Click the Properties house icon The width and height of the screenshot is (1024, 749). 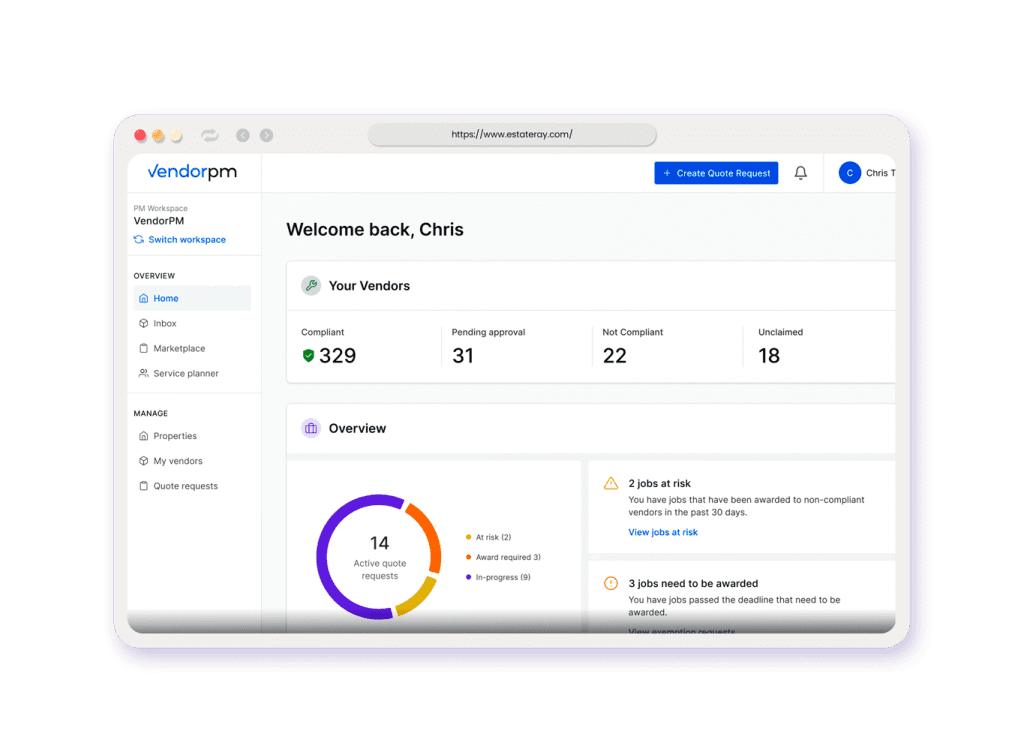tap(144, 436)
